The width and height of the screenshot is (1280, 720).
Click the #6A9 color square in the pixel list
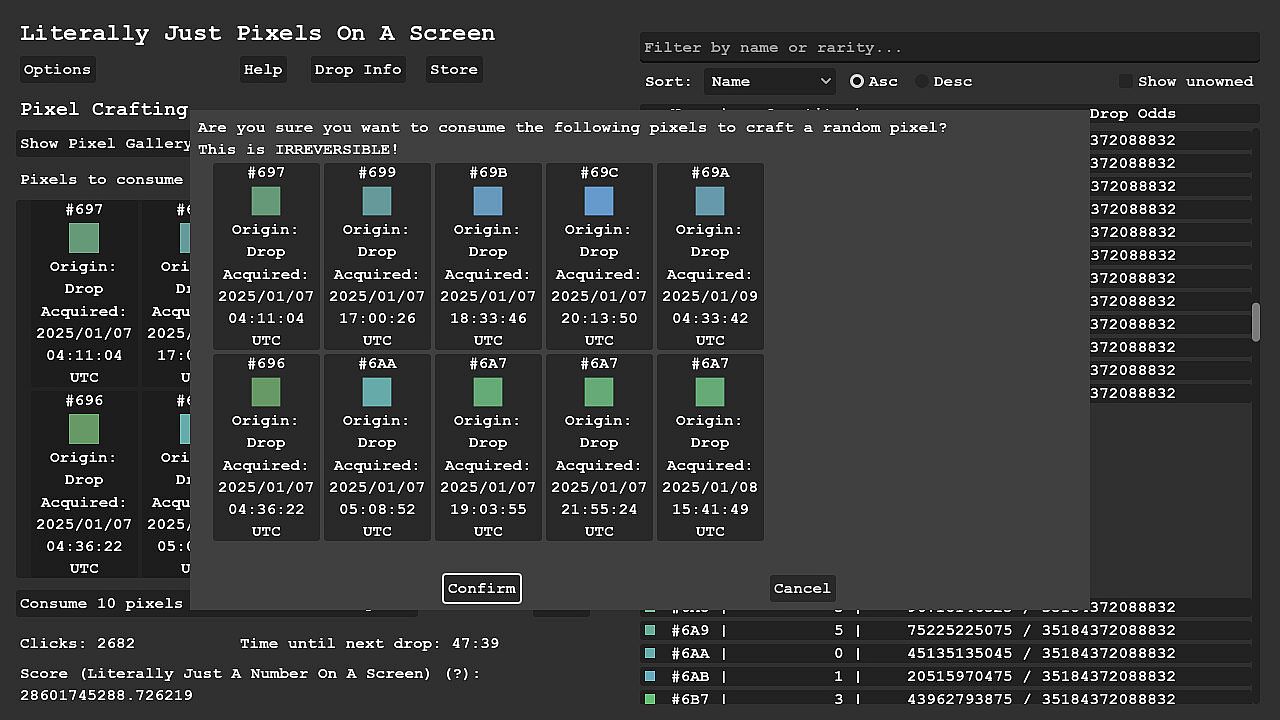click(x=650, y=631)
